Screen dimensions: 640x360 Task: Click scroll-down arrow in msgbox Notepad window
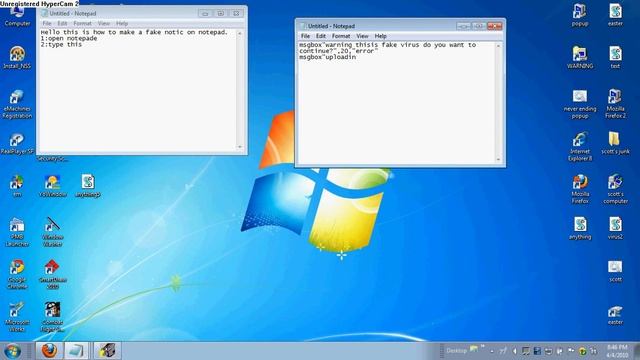click(498, 160)
